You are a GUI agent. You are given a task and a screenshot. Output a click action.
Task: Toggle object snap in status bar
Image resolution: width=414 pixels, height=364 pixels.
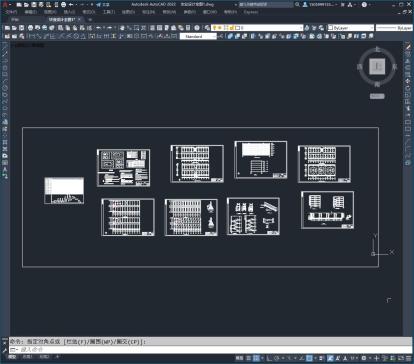coord(309,358)
